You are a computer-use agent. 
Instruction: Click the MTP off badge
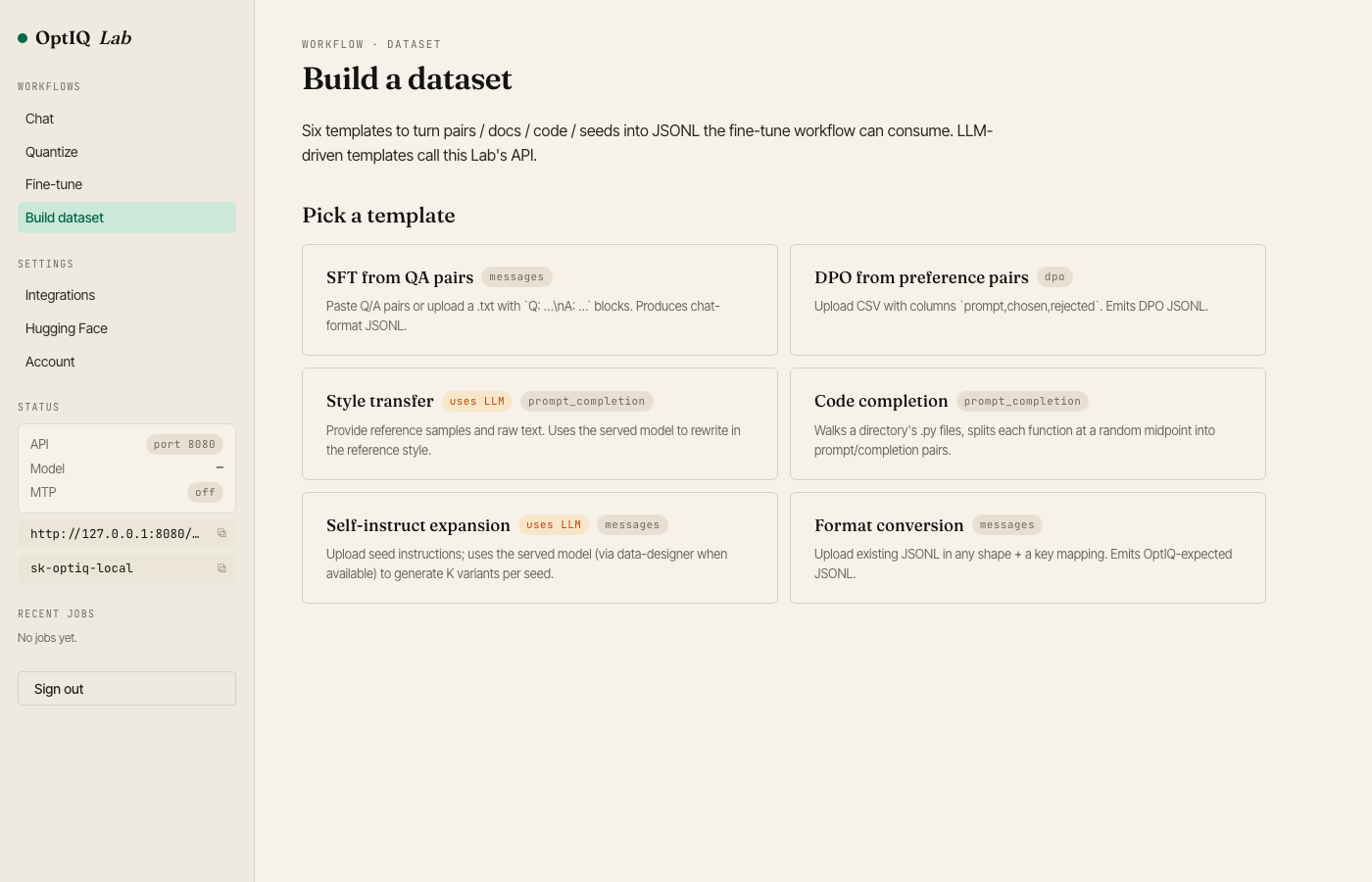point(205,493)
